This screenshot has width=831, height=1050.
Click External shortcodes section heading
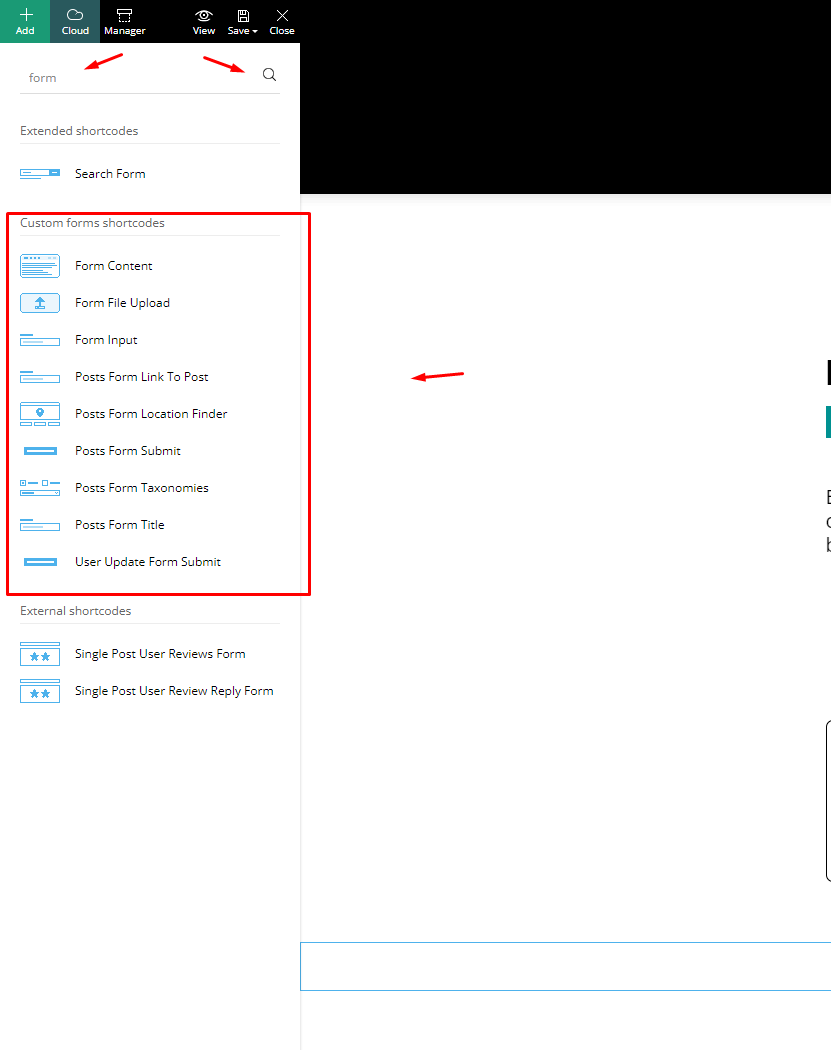point(76,611)
